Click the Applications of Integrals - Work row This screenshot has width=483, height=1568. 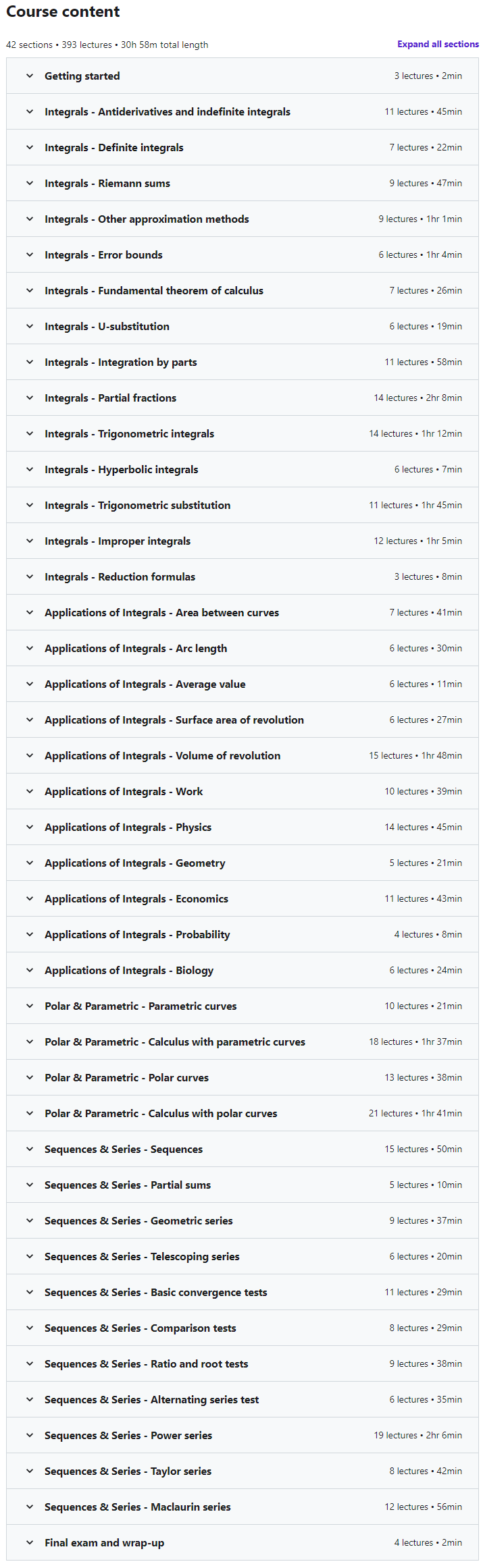pos(243,792)
